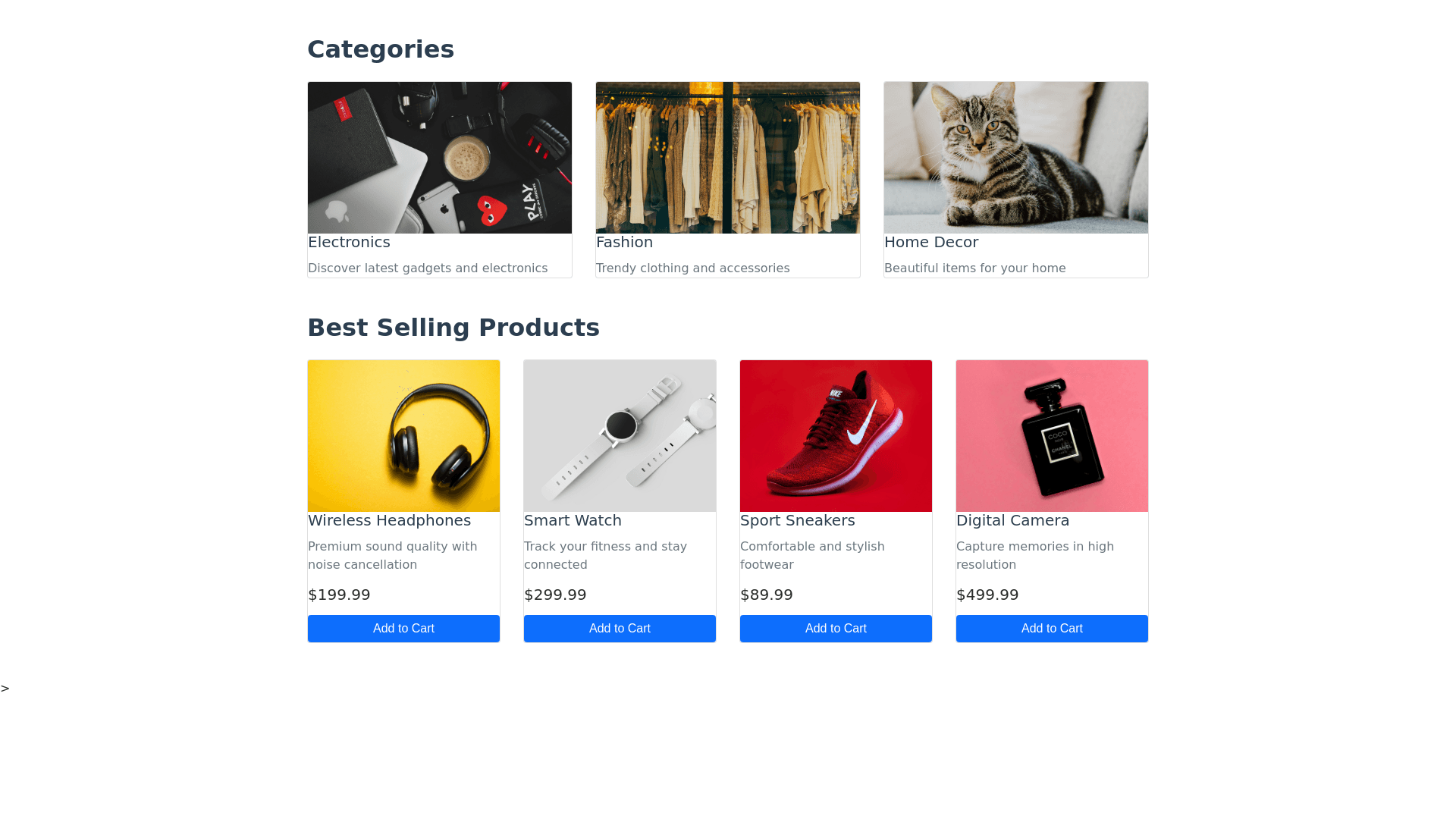Click the Wireless Headphones product photo
The width and height of the screenshot is (1456, 819).
coord(403,436)
